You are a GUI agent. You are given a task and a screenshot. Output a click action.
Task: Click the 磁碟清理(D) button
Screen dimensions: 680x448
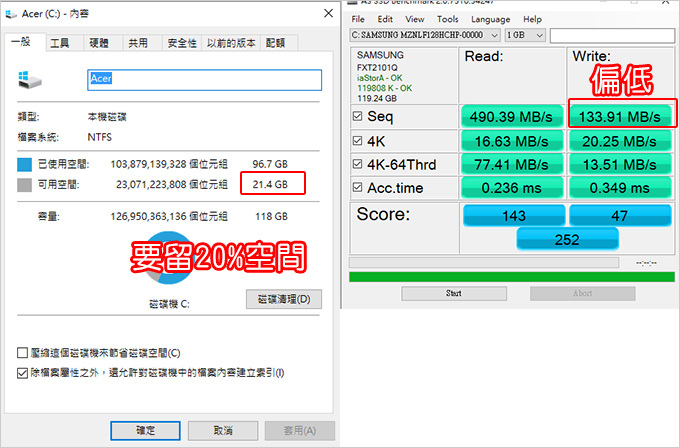pos(284,299)
